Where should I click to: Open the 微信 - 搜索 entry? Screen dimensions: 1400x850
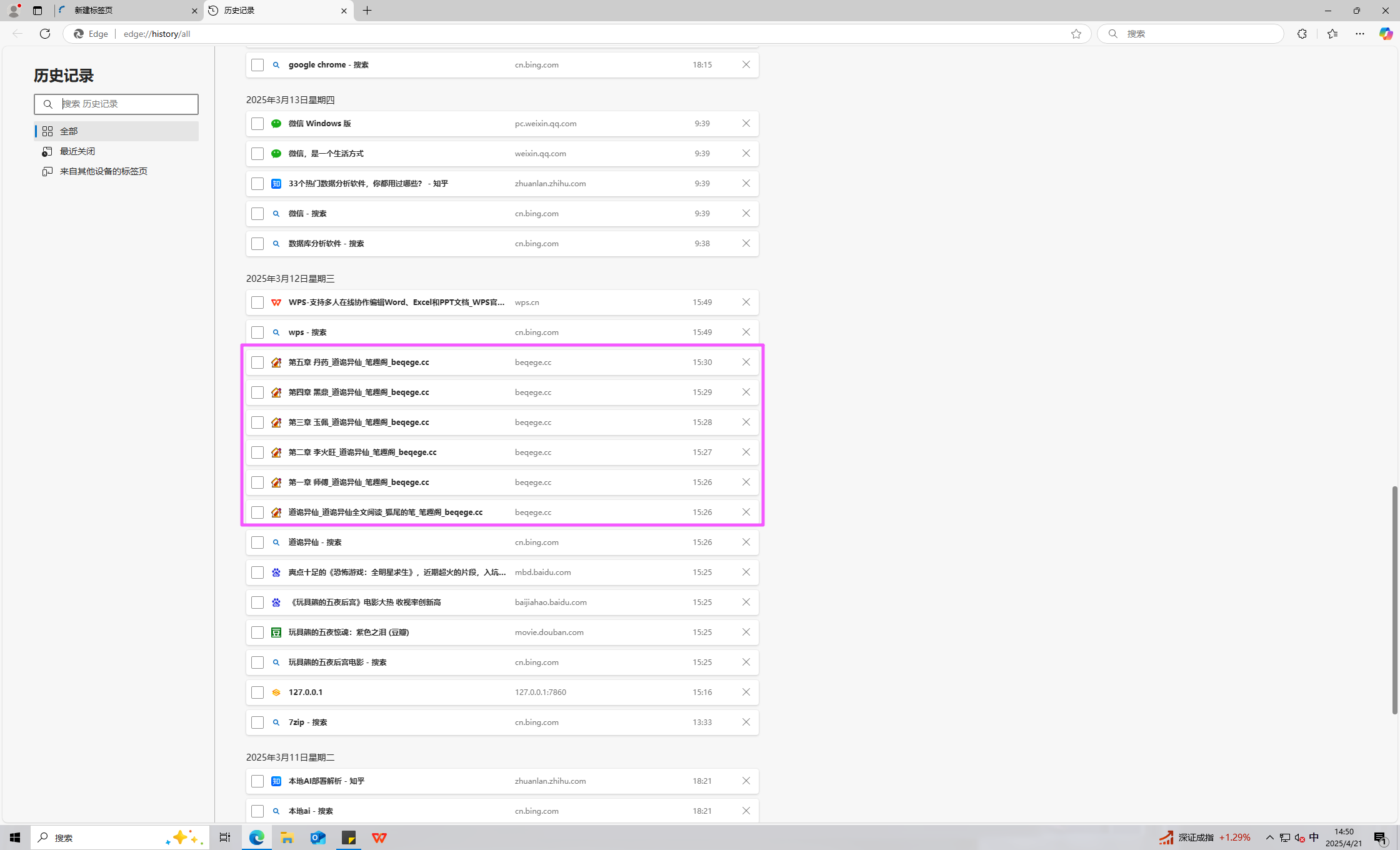(307, 213)
